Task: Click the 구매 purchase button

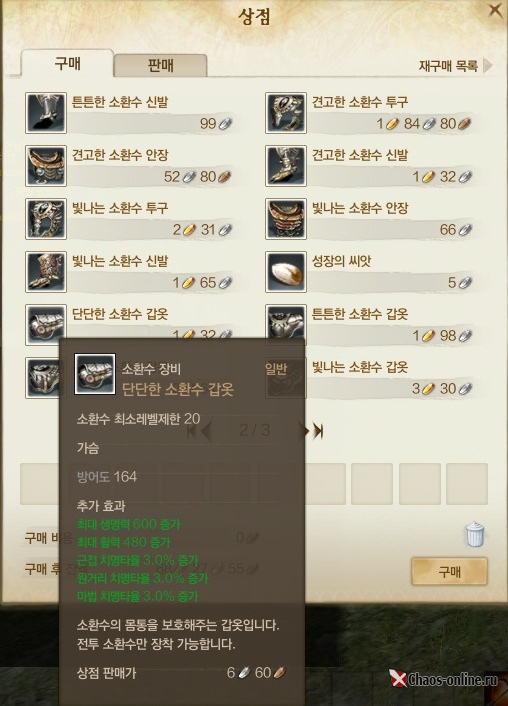Action: (x=449, y=571)
